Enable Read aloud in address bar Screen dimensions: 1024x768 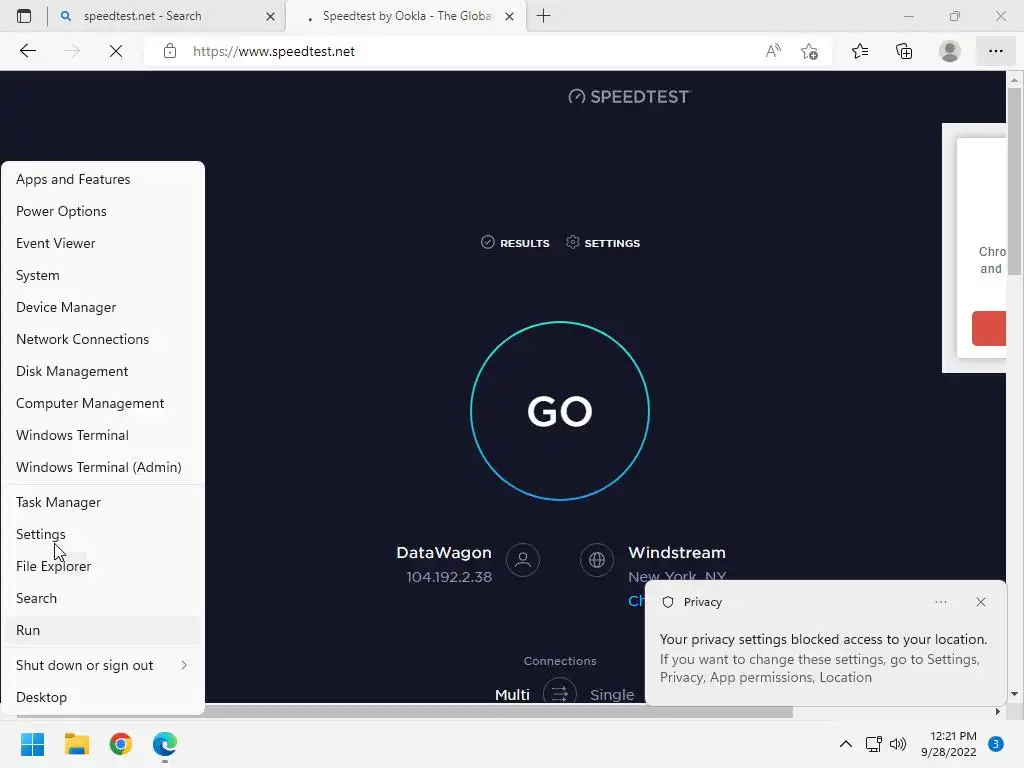(773, 51)
